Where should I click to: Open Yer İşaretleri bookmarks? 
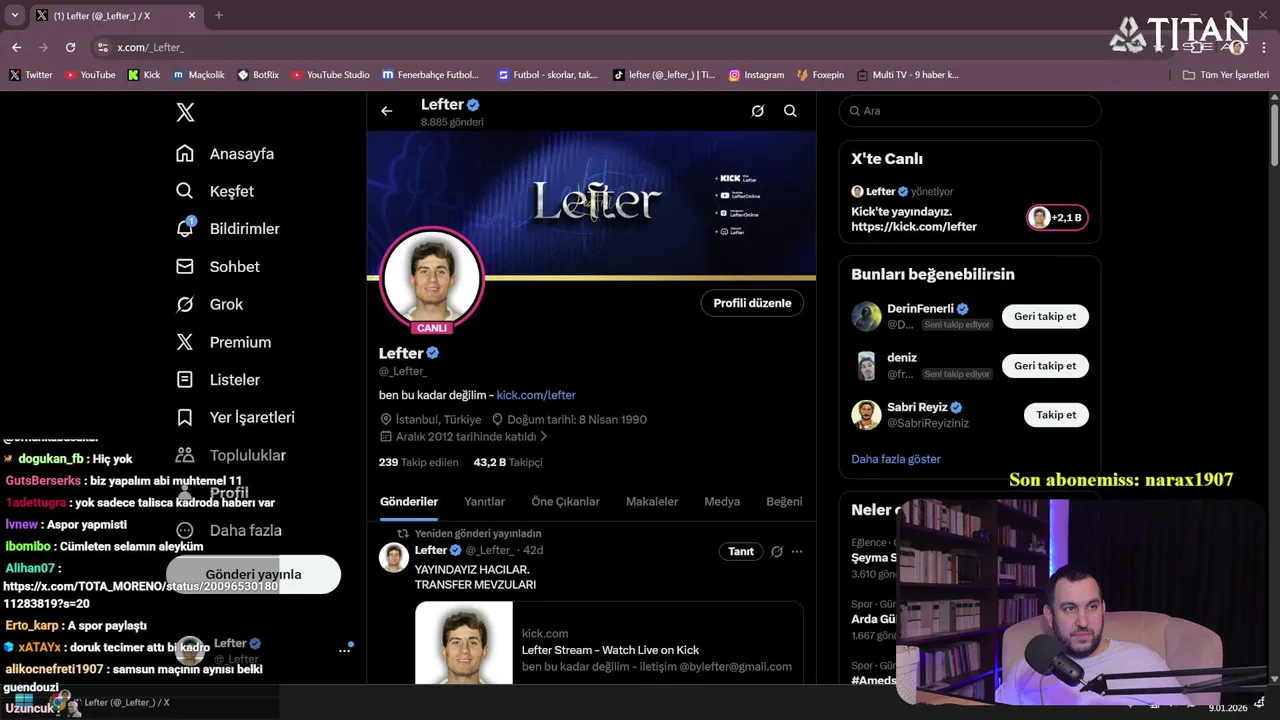pos(235,417)
